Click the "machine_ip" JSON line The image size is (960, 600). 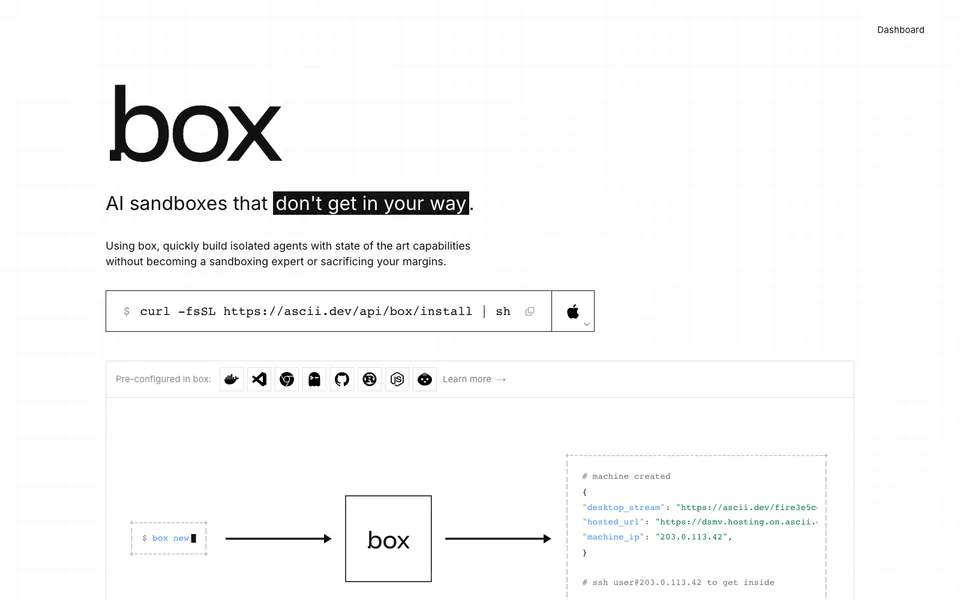click(x=657, y=537)
